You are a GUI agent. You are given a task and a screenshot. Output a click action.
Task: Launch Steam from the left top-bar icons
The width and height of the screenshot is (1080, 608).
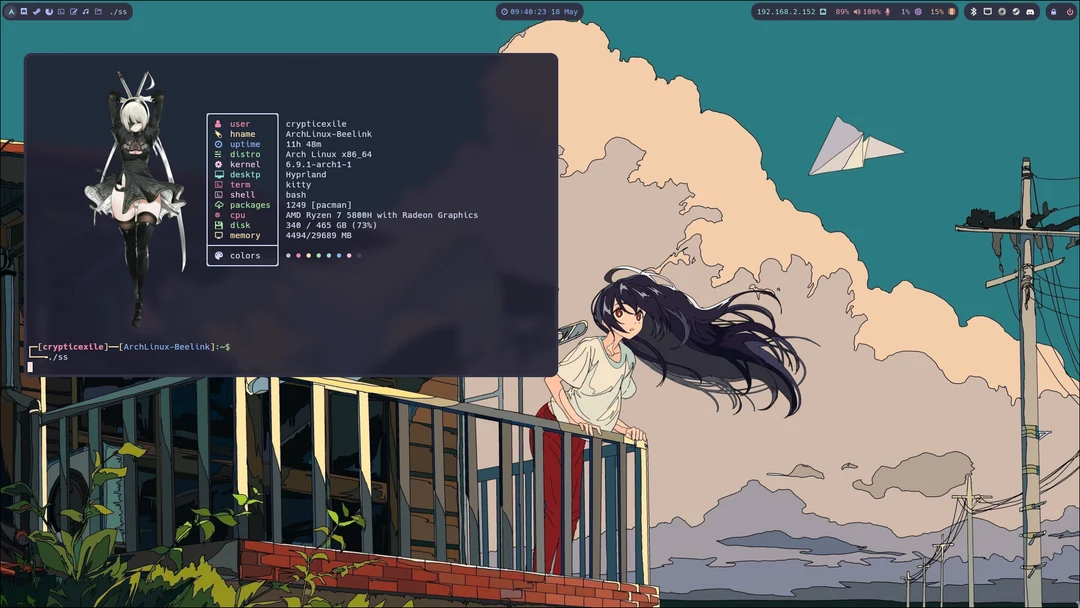[37, 11]
